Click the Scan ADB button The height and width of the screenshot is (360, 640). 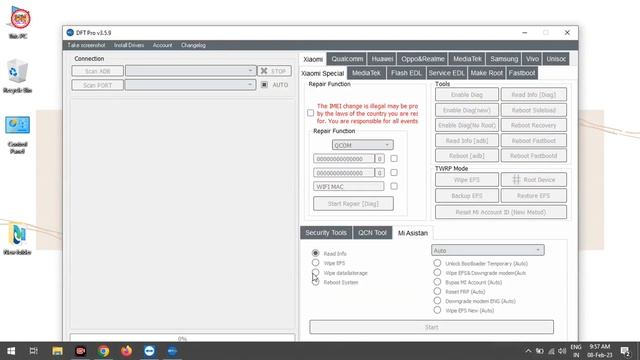pyautogui.click(x=98, y=71)
